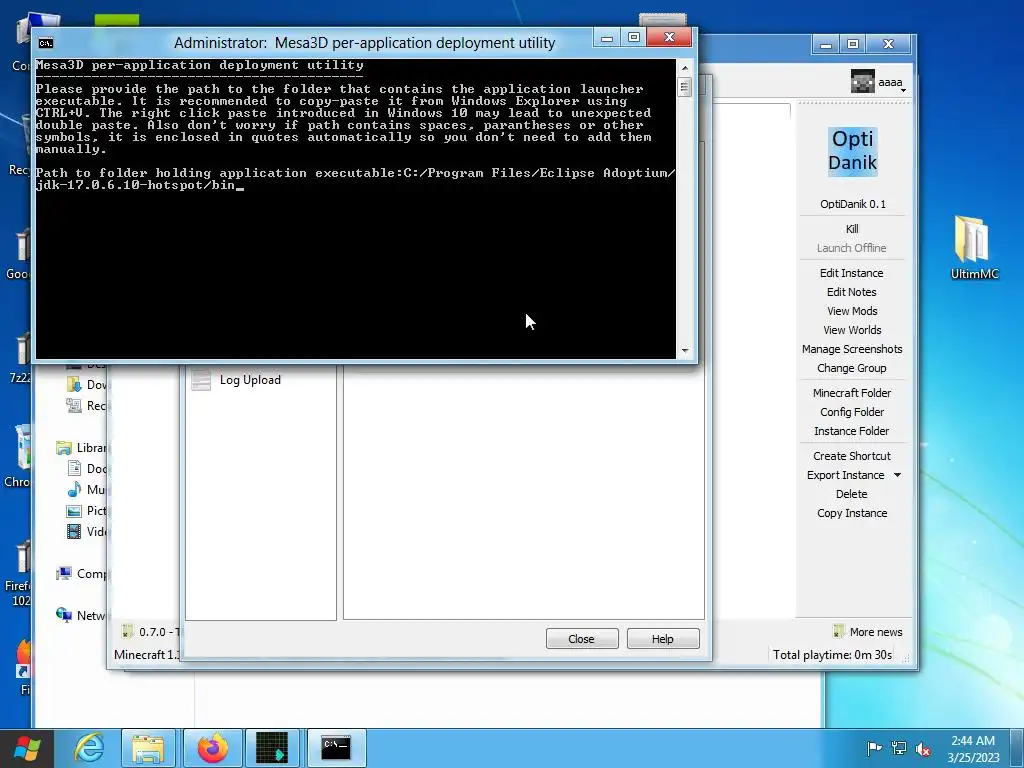Click the Action Center flag tray icon
The height and width of the screenshot is (768, 1024).
coord(874,748)
